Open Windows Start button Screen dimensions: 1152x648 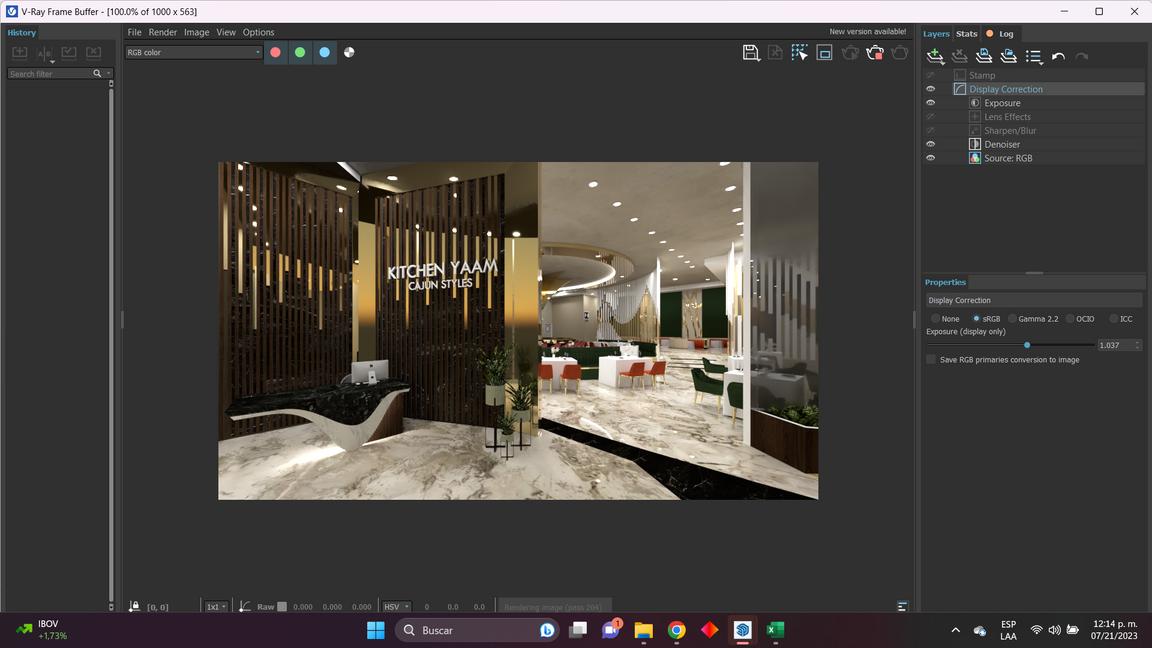click(x=375, y=630)
